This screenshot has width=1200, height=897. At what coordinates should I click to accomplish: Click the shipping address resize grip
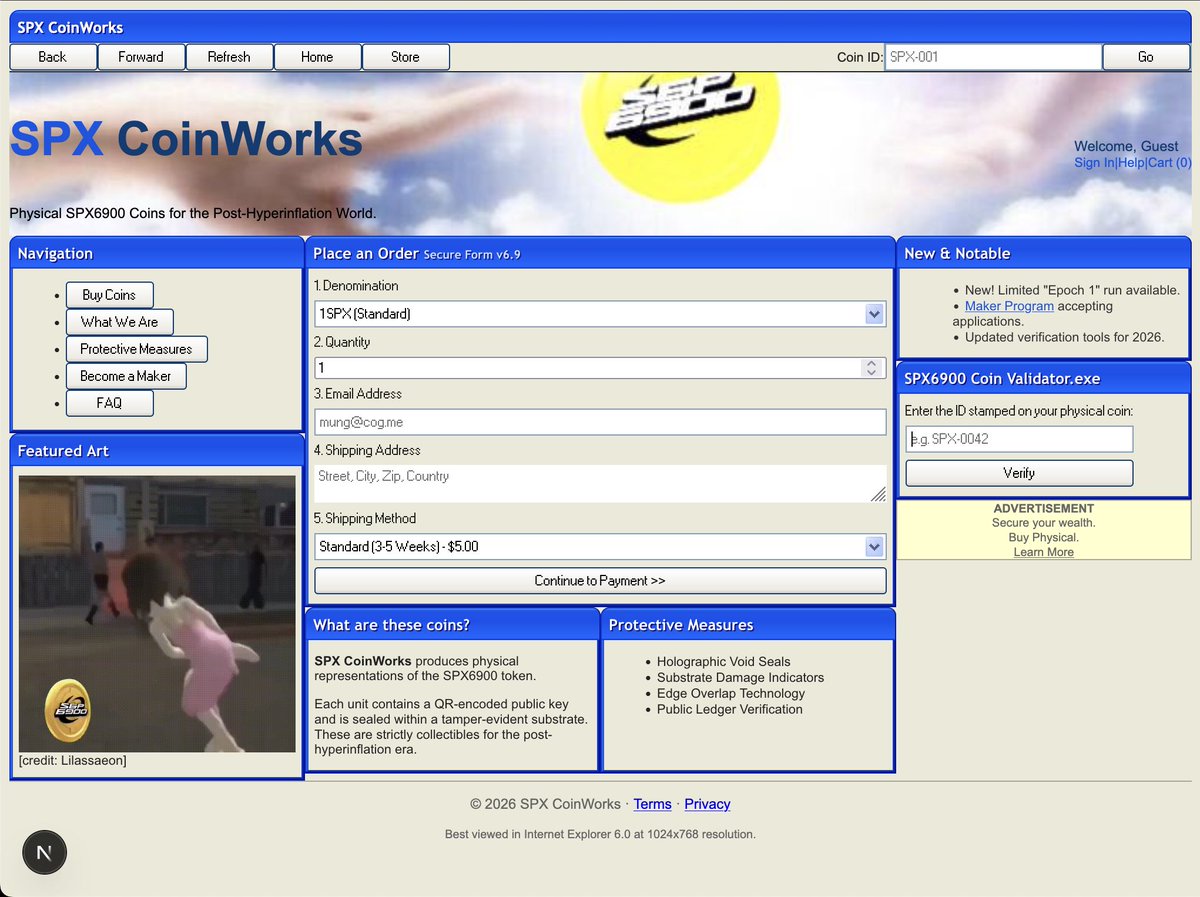tap(878, 494)
